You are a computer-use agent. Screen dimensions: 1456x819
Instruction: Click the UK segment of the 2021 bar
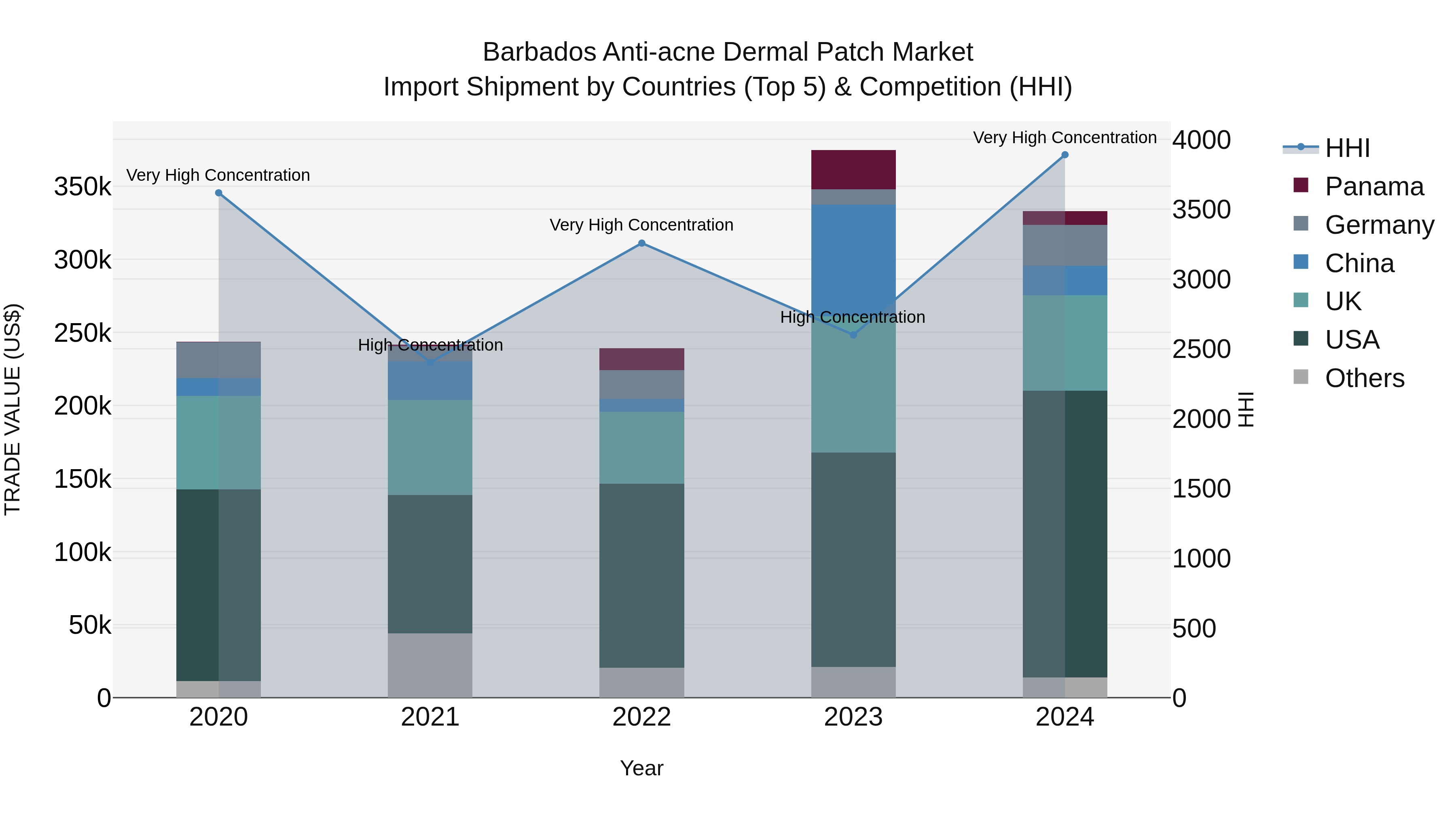click(x=430, y=448)
